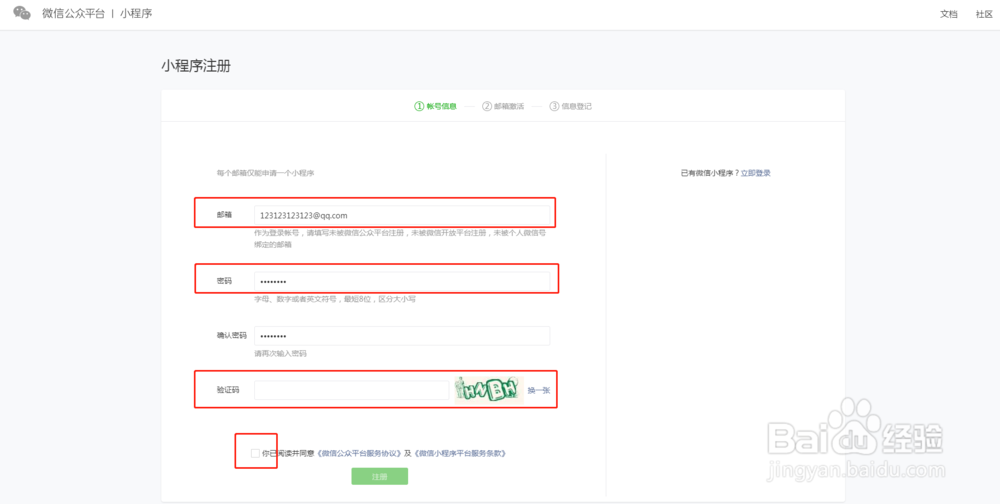Click the 请再次输入密码 hint text
1000x504 pixels.
280,353
